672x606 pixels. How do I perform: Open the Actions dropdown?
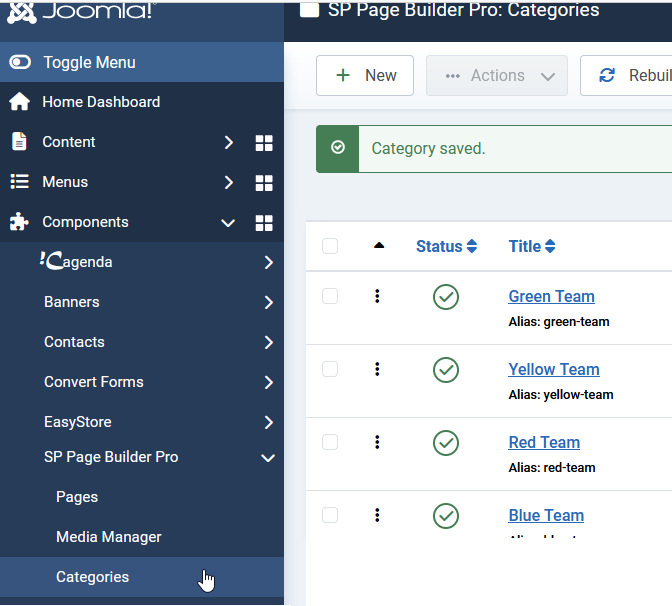tap(497, 75)
